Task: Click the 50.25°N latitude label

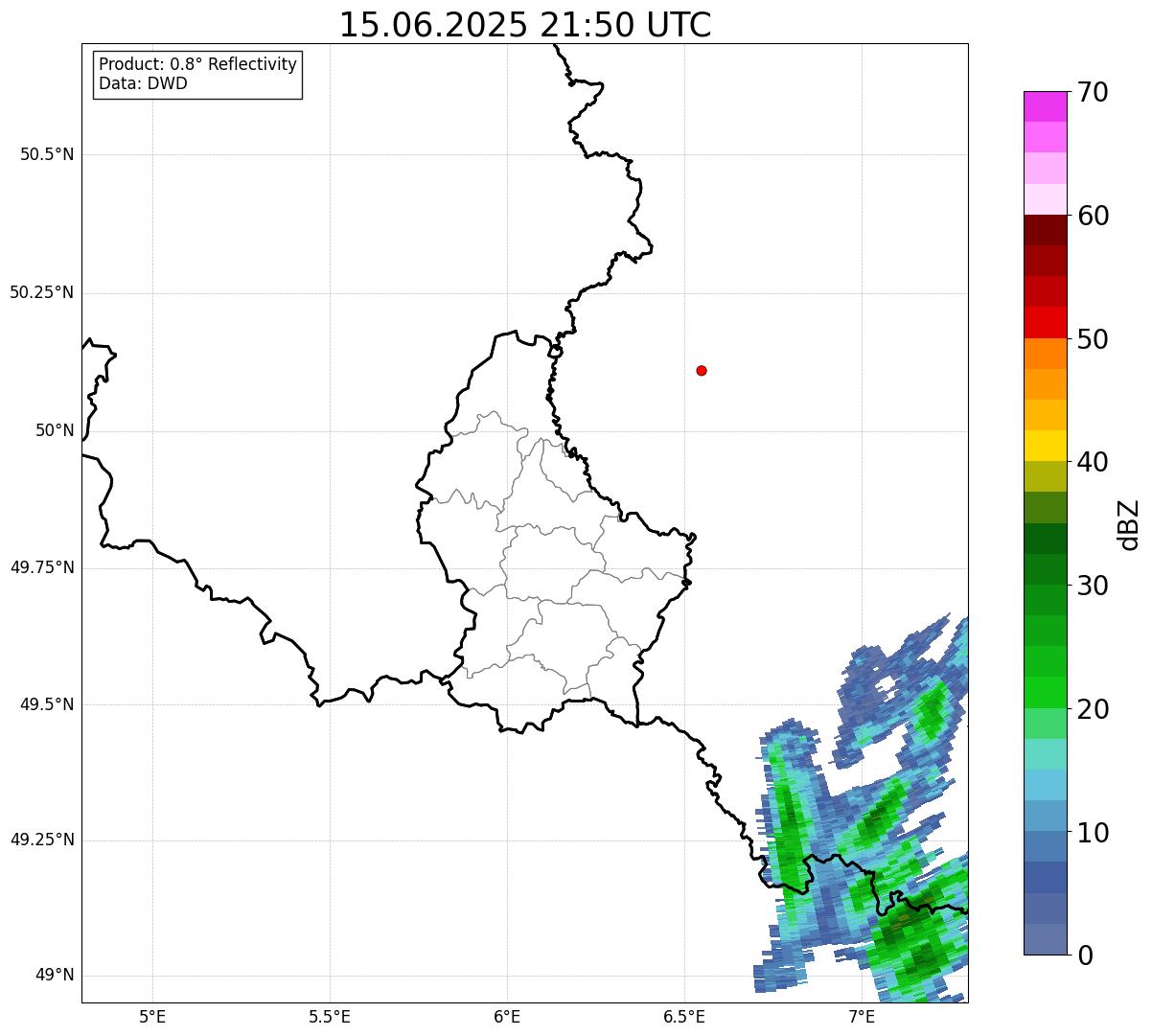Action: (42, 292)
